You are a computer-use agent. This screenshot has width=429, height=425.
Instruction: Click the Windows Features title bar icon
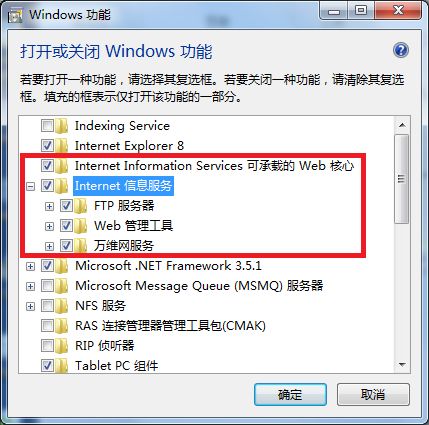coord(15,15)
